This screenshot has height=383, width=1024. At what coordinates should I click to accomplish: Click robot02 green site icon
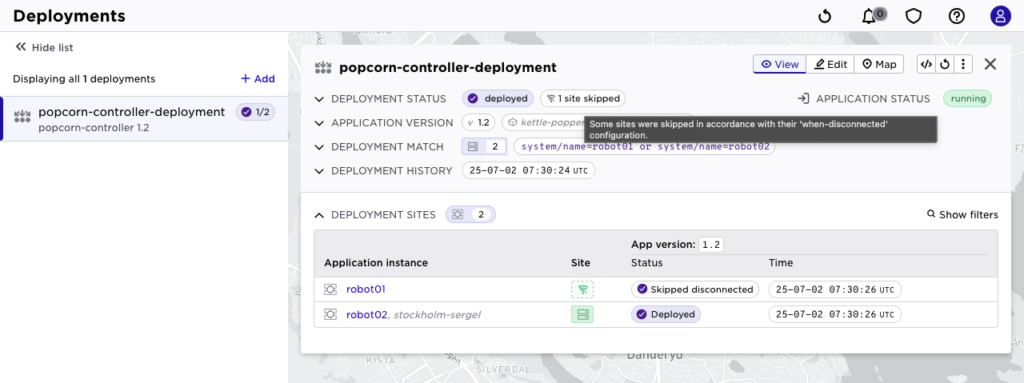coord(583,314)
